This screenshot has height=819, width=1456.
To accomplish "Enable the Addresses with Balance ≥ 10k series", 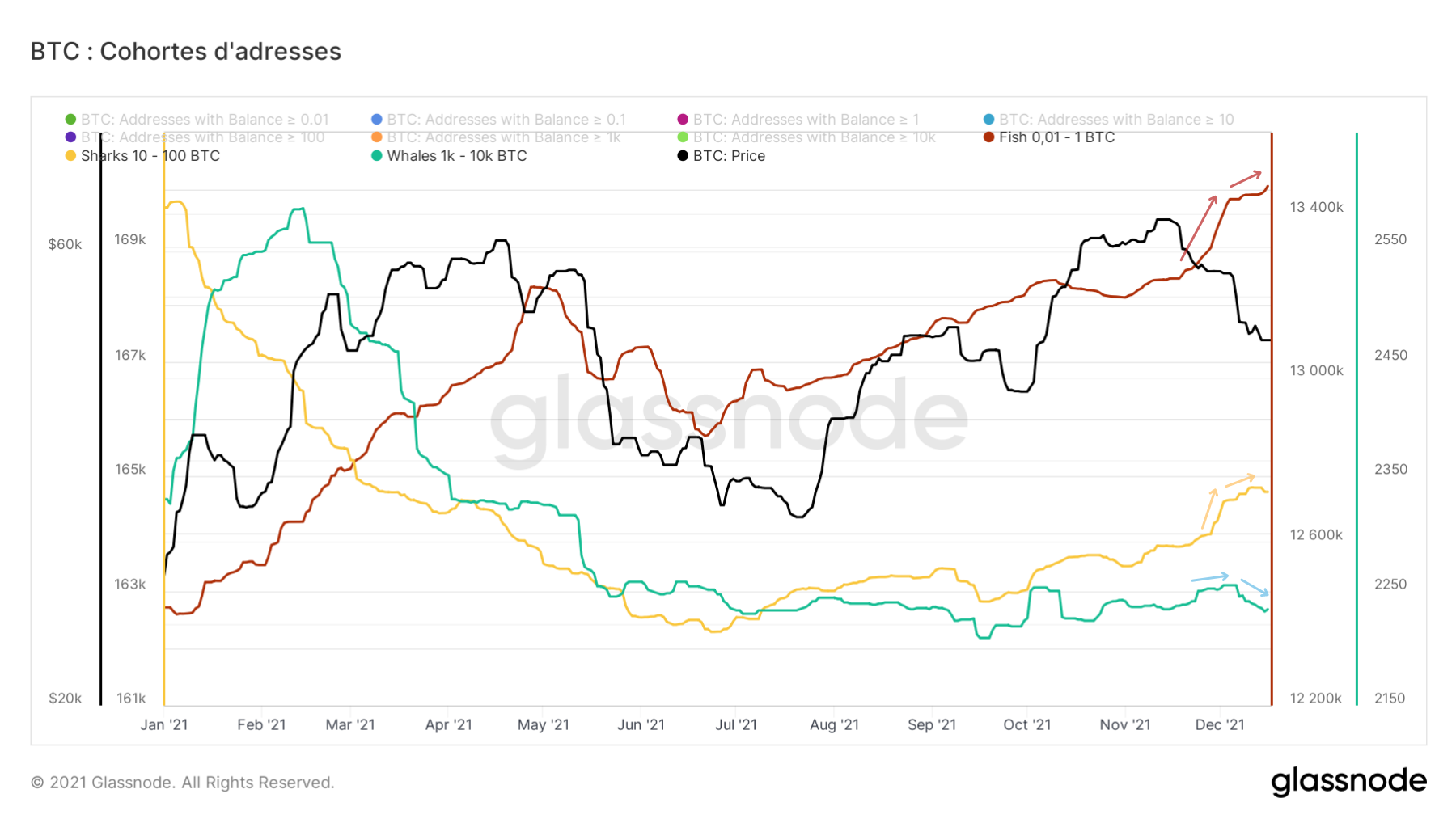I will point(814,137).
